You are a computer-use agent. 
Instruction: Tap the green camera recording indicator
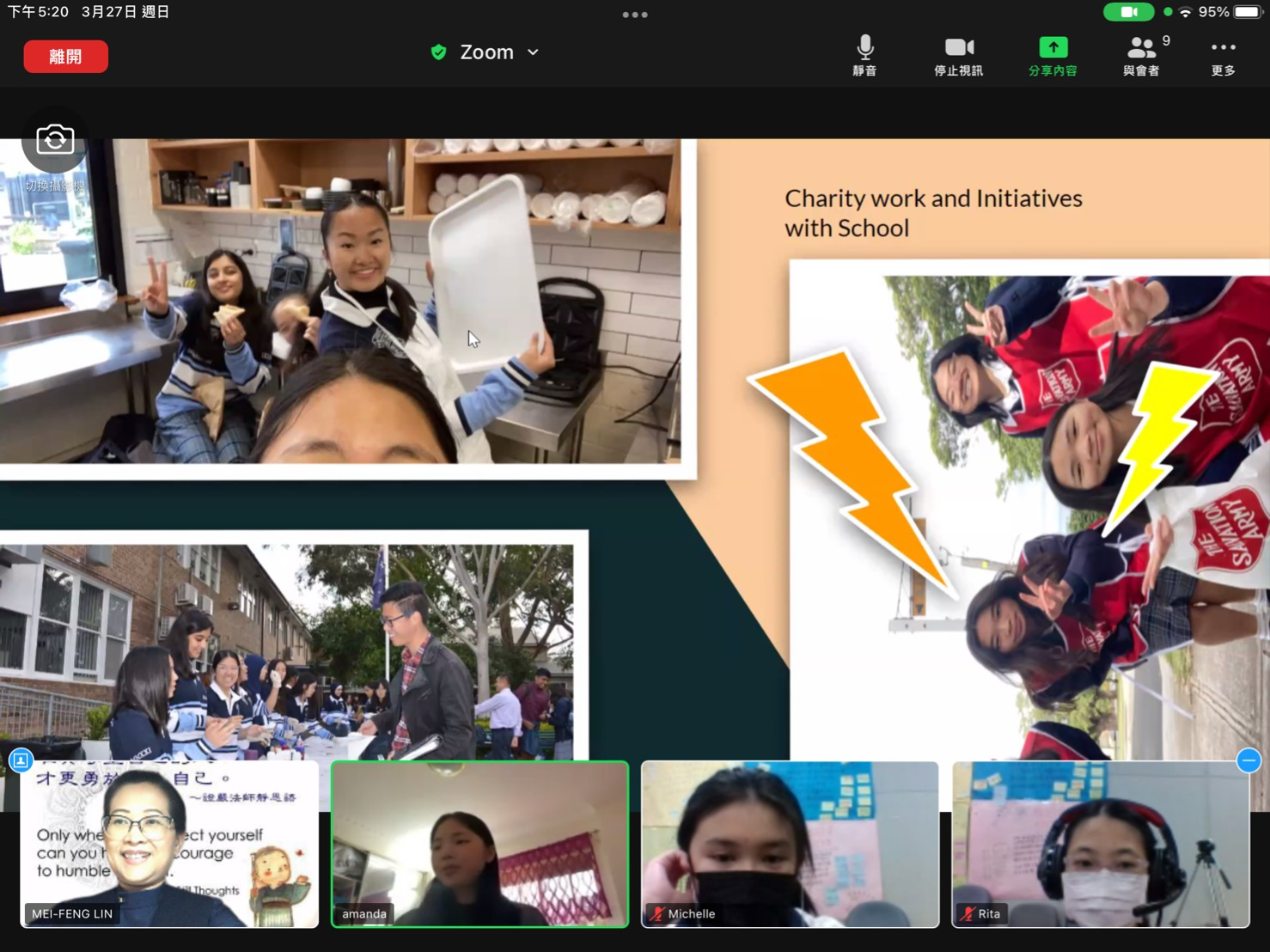point(1128,12)
